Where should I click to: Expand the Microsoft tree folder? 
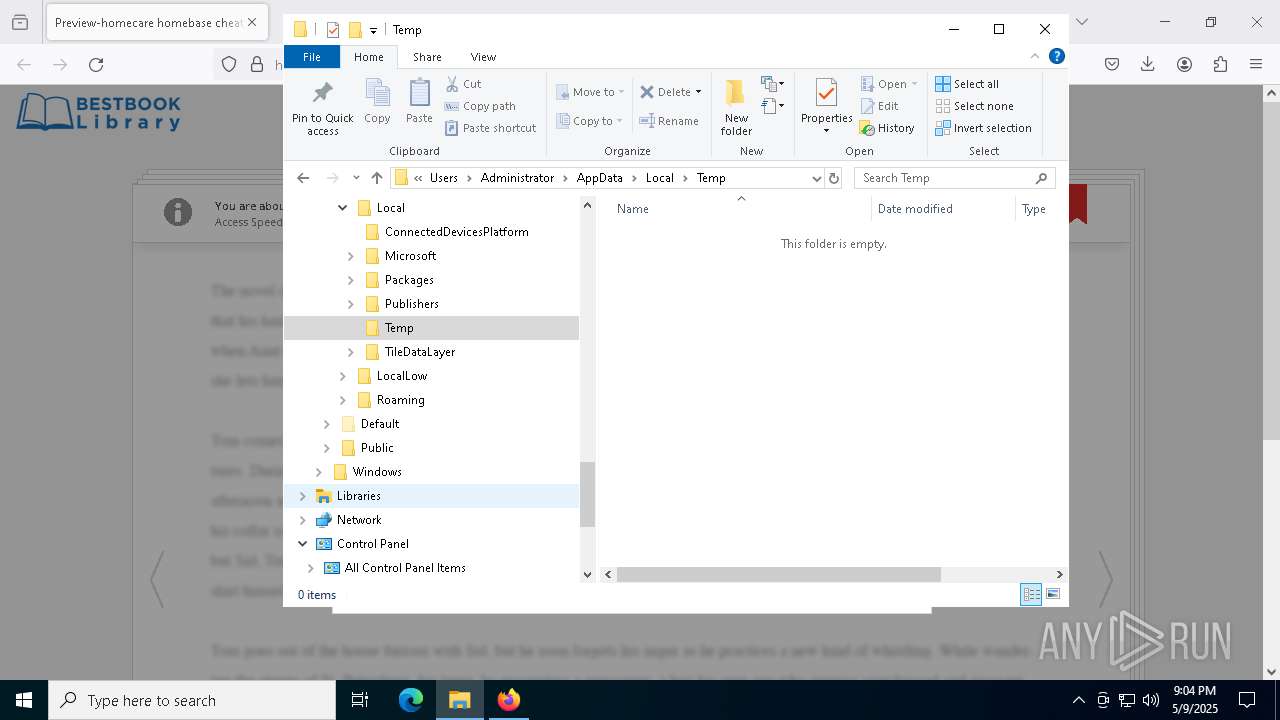[351, 256]
